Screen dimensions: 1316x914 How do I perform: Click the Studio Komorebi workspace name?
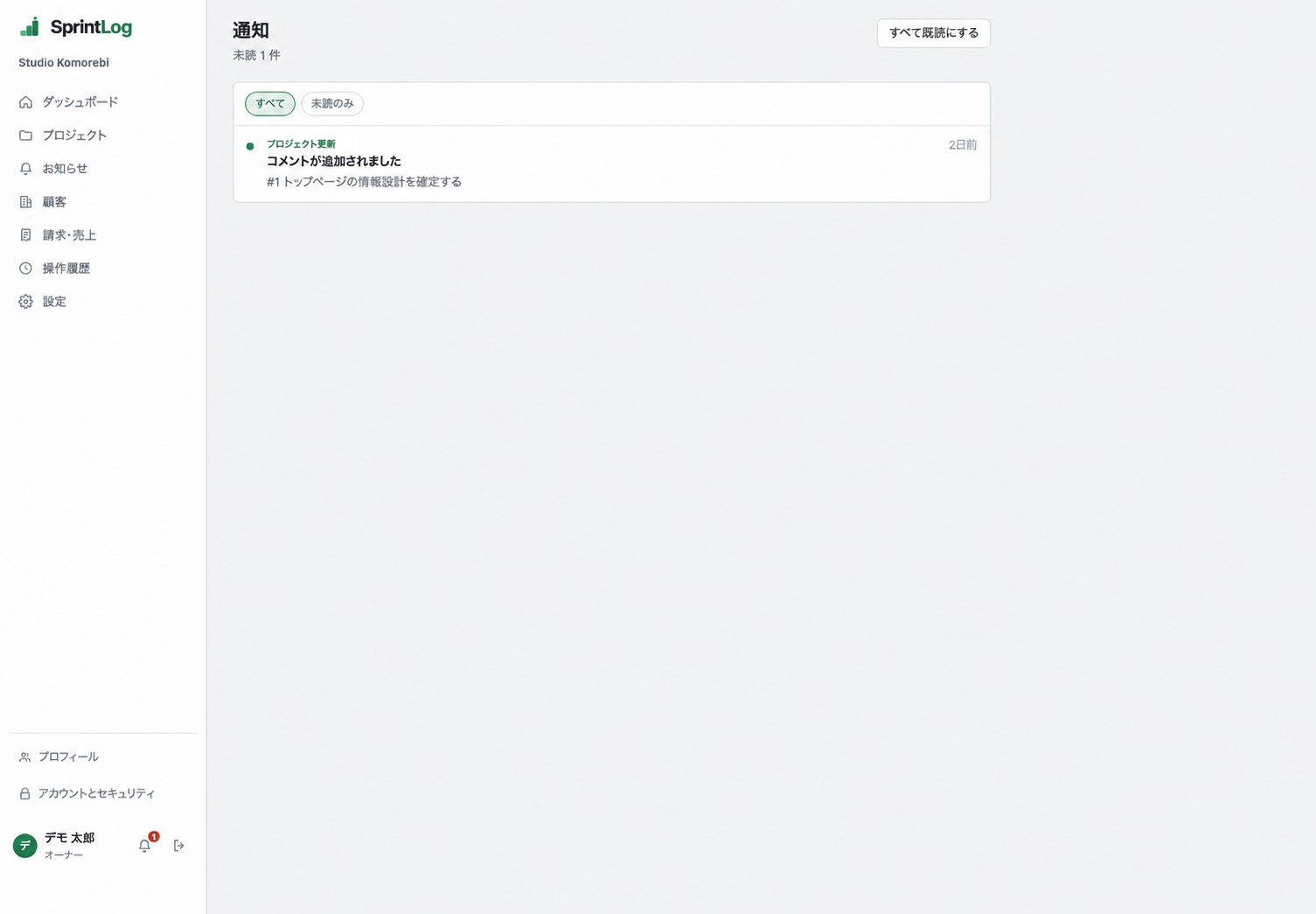(64, 63)
